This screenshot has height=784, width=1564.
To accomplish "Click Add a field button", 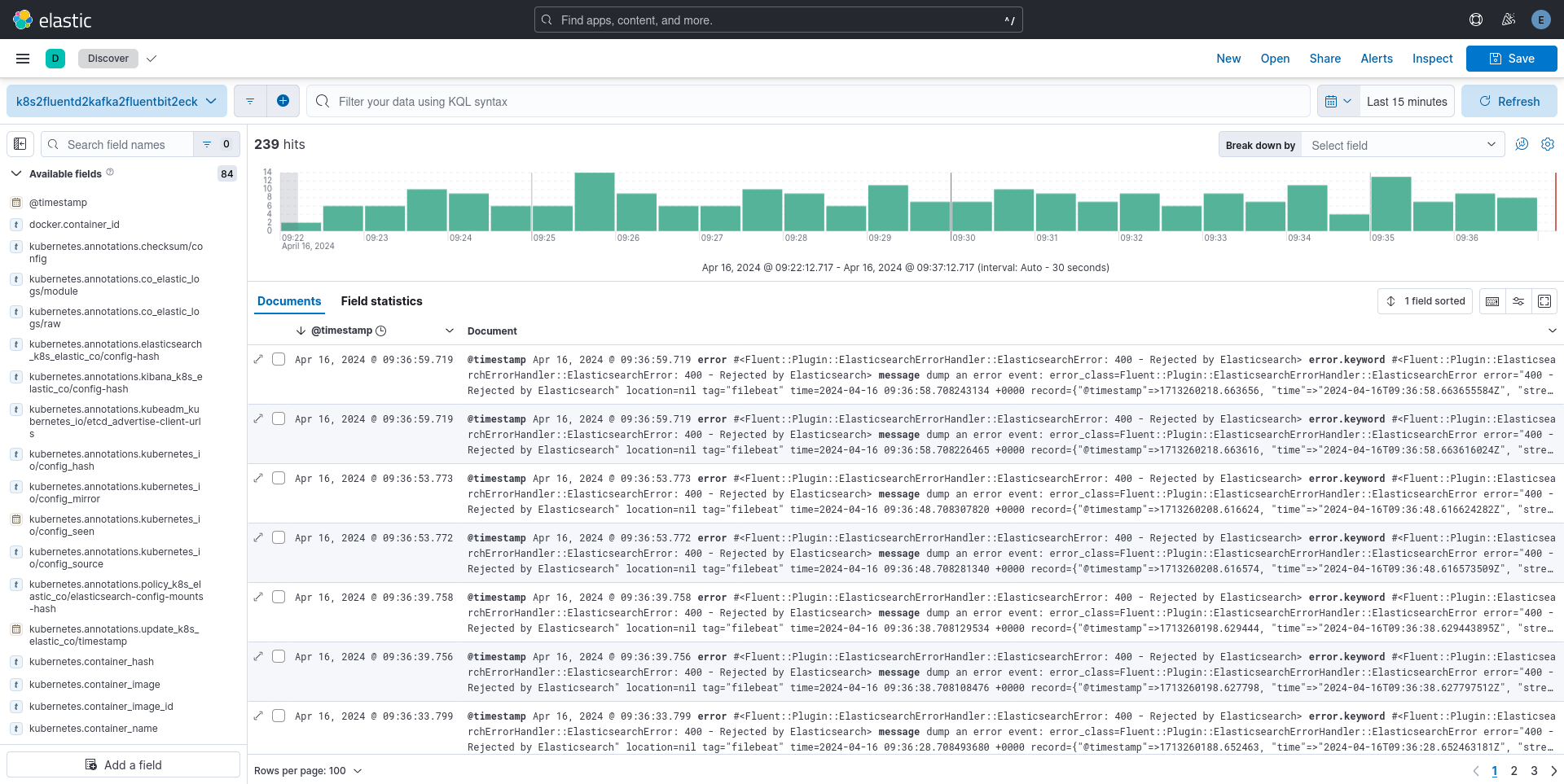I will coord(124,764).
